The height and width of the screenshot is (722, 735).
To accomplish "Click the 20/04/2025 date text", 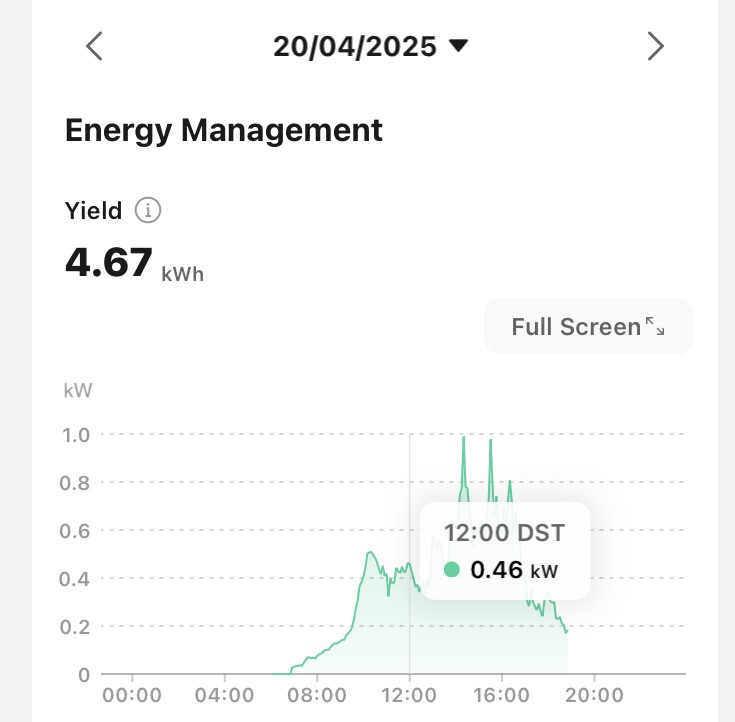I will tap(355, 46).
